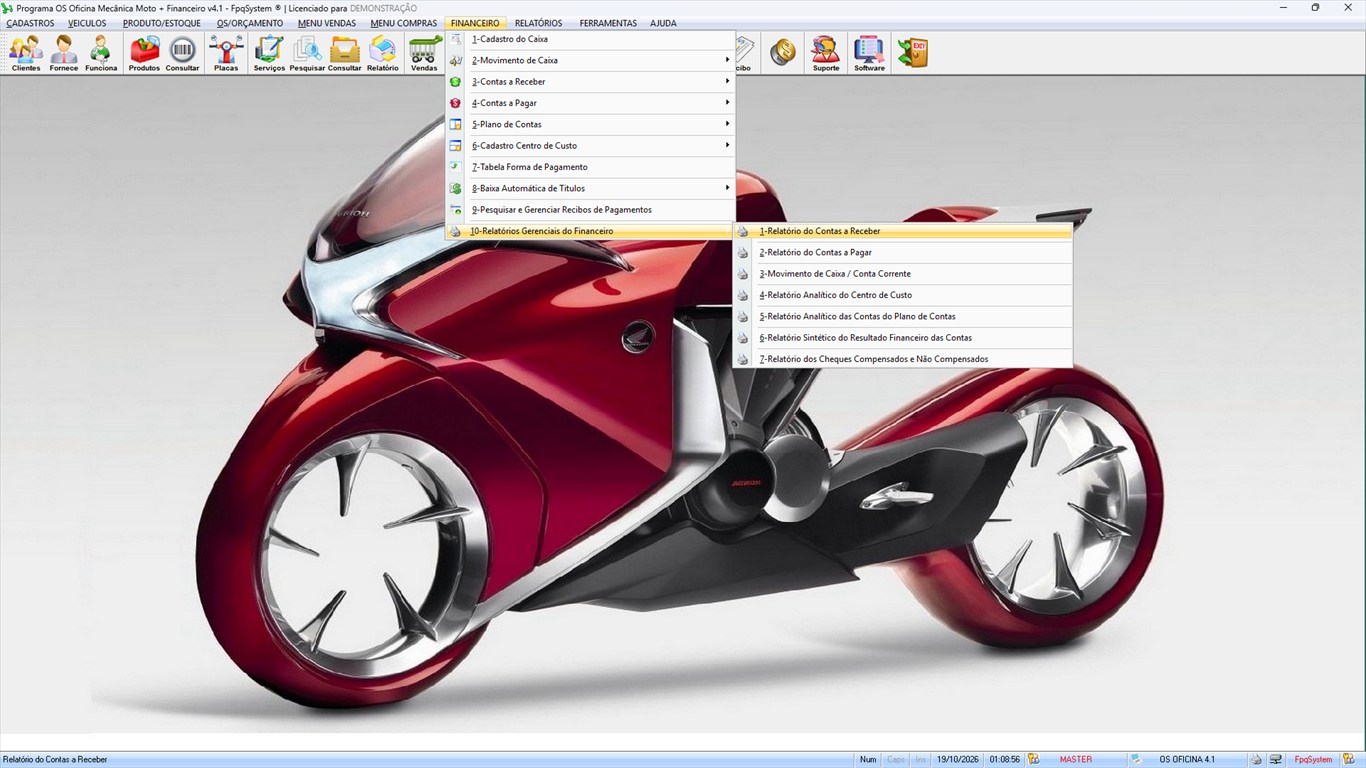The height and width of the screenshot is (768, 1366).
Task: Select 7-Tabela Forma de Pagamento
Action: 590,167
